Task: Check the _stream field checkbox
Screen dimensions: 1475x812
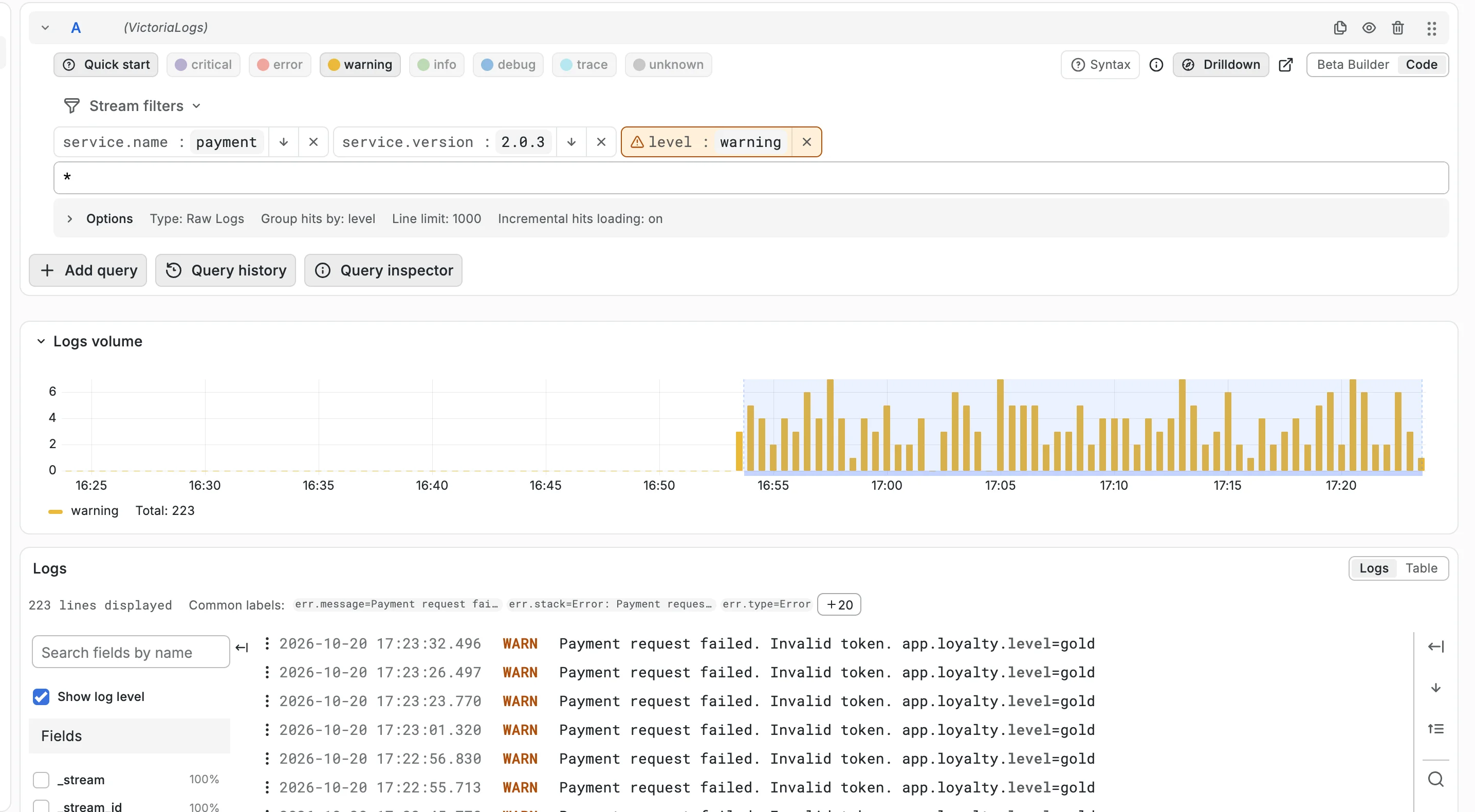Action: (41, 780)
